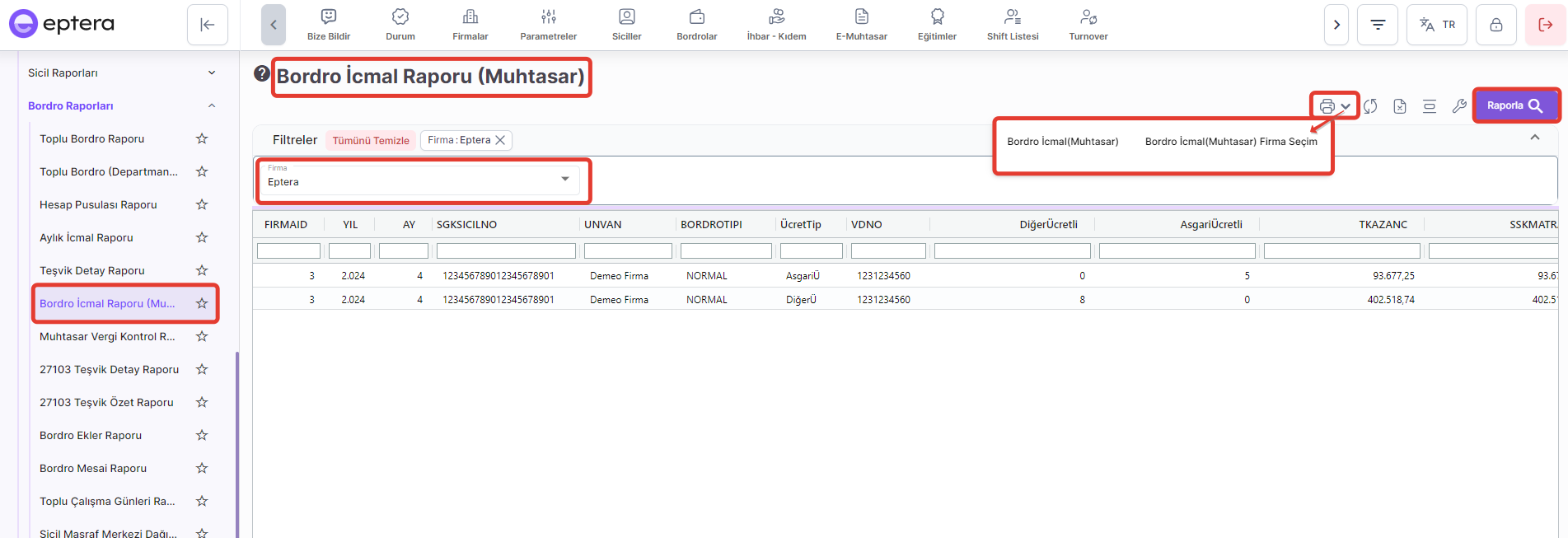Open the Bordrolar menu
Viewport: 1568px width, 538px height.
(696, 25)
